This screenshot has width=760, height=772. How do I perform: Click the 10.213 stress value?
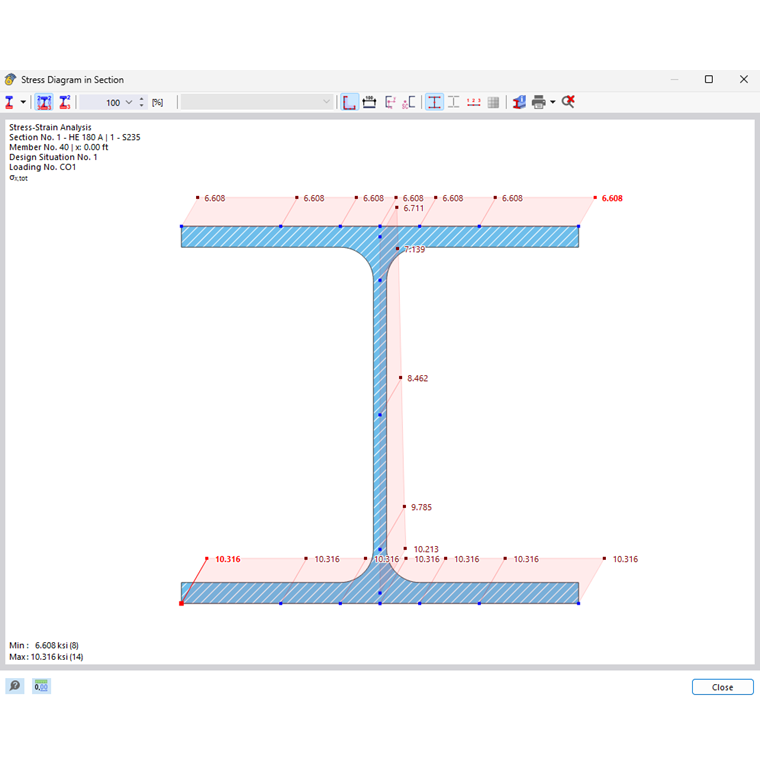point(426,549)
